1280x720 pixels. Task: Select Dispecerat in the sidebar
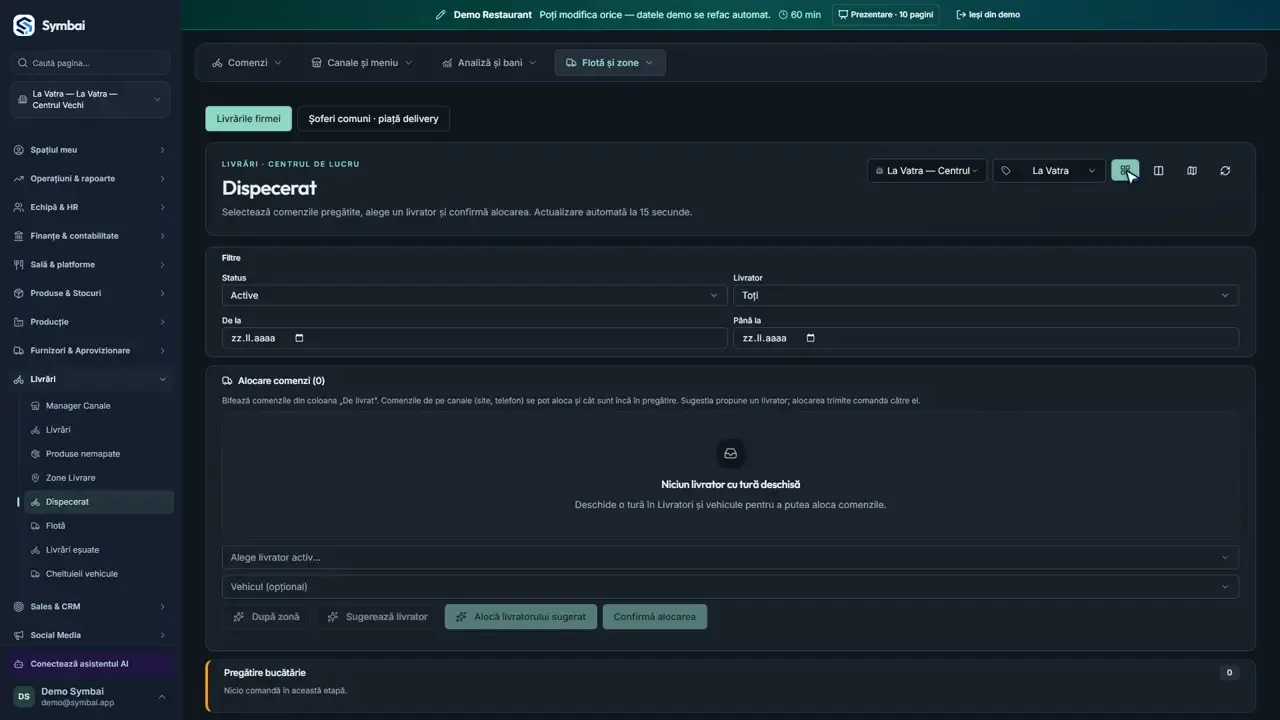coord(98,502)
